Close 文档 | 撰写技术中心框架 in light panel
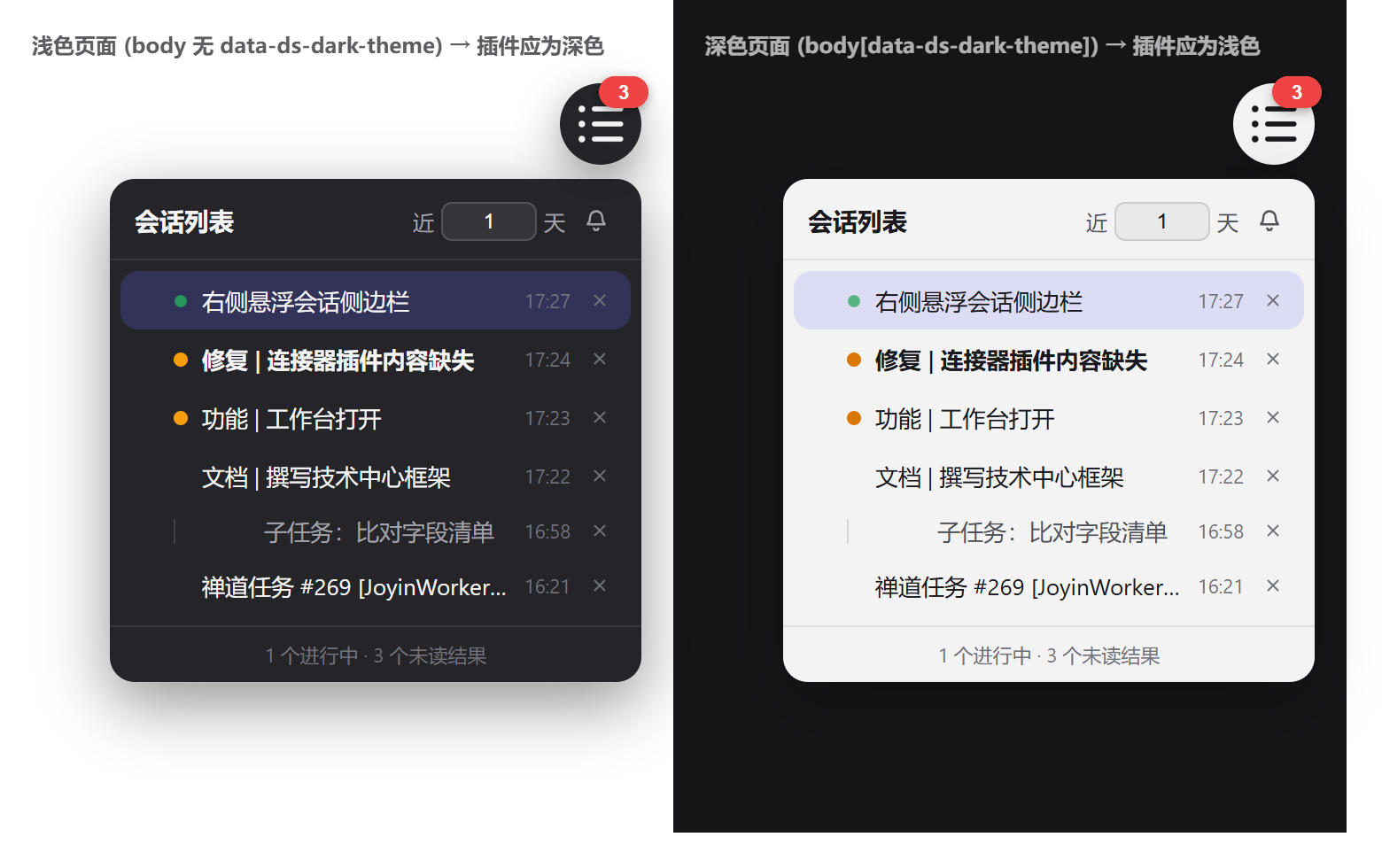 click(1273, 476)
